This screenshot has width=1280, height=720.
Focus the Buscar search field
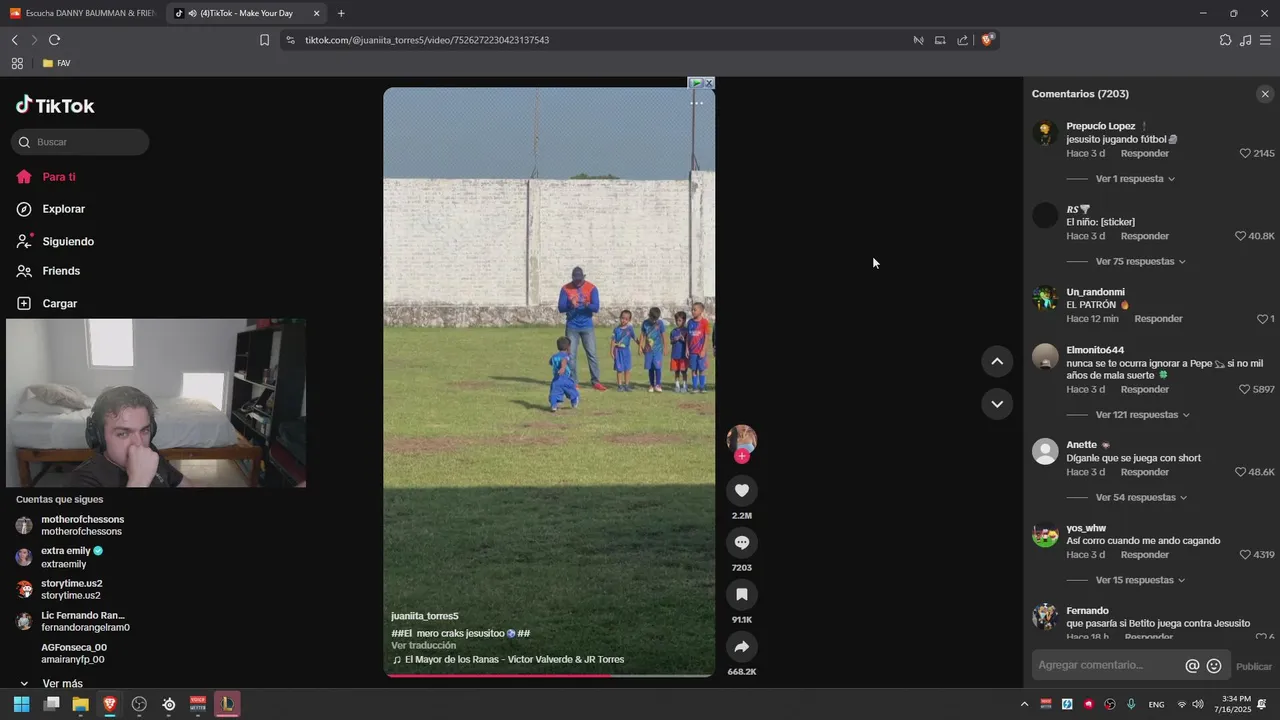point(80,142)
